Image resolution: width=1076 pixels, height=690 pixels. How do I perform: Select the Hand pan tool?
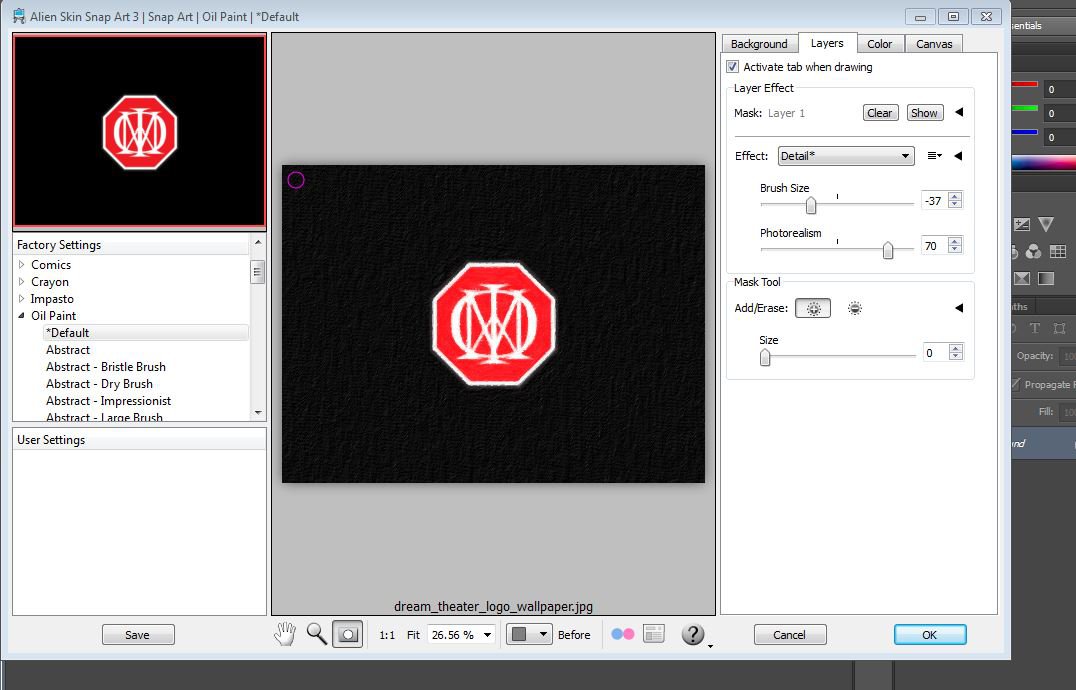(285, 634)
